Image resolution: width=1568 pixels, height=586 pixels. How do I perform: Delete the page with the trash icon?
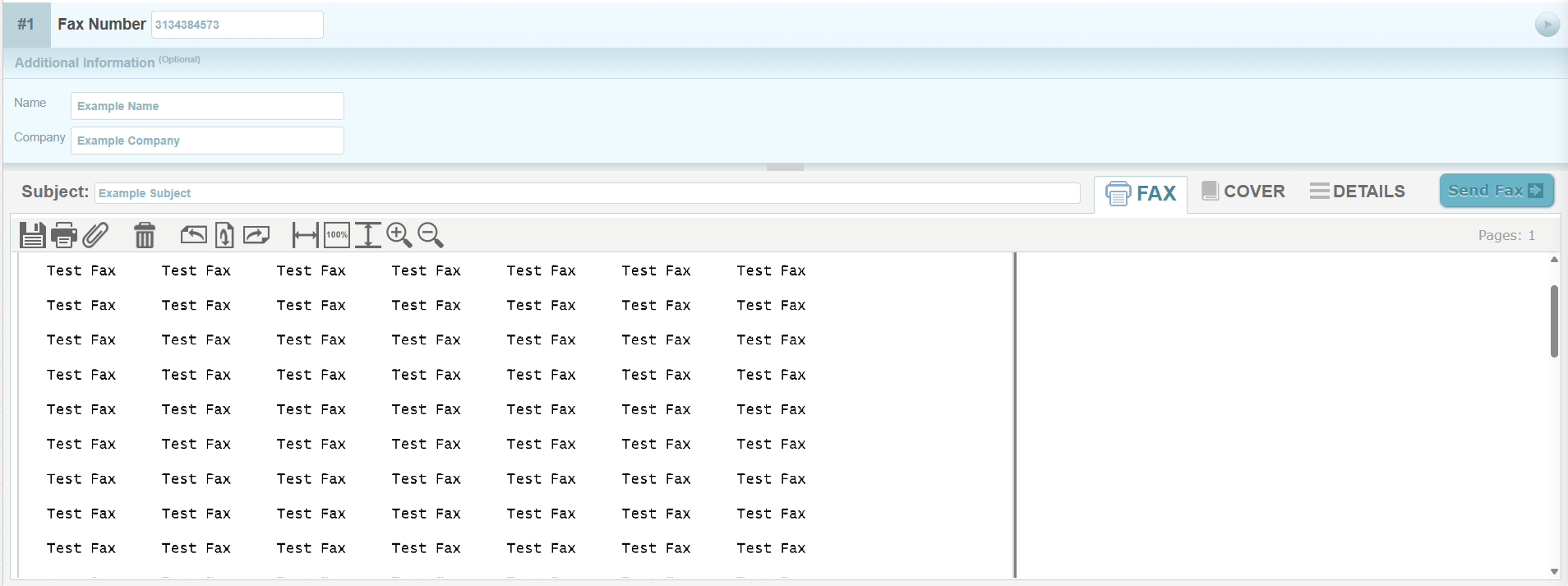pyautogui.click(x=145, y=235)
